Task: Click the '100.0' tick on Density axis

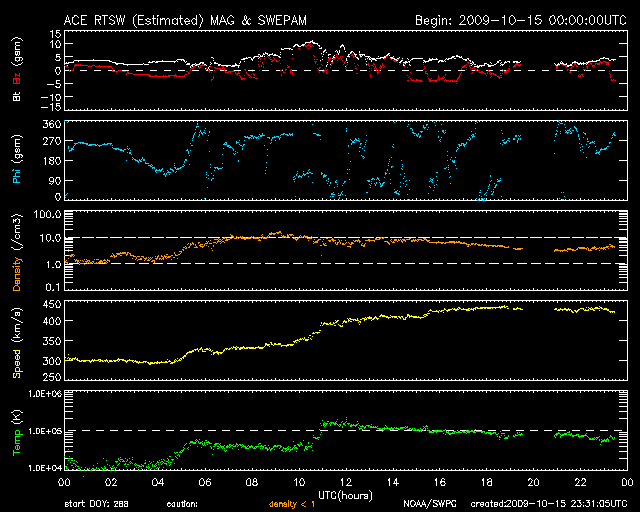Action: pos(47,215)
